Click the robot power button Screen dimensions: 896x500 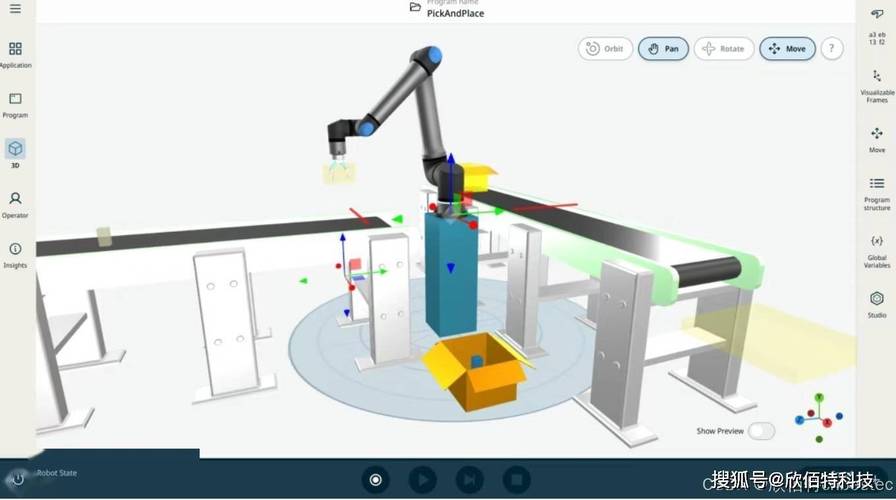[x=18, y=479]
